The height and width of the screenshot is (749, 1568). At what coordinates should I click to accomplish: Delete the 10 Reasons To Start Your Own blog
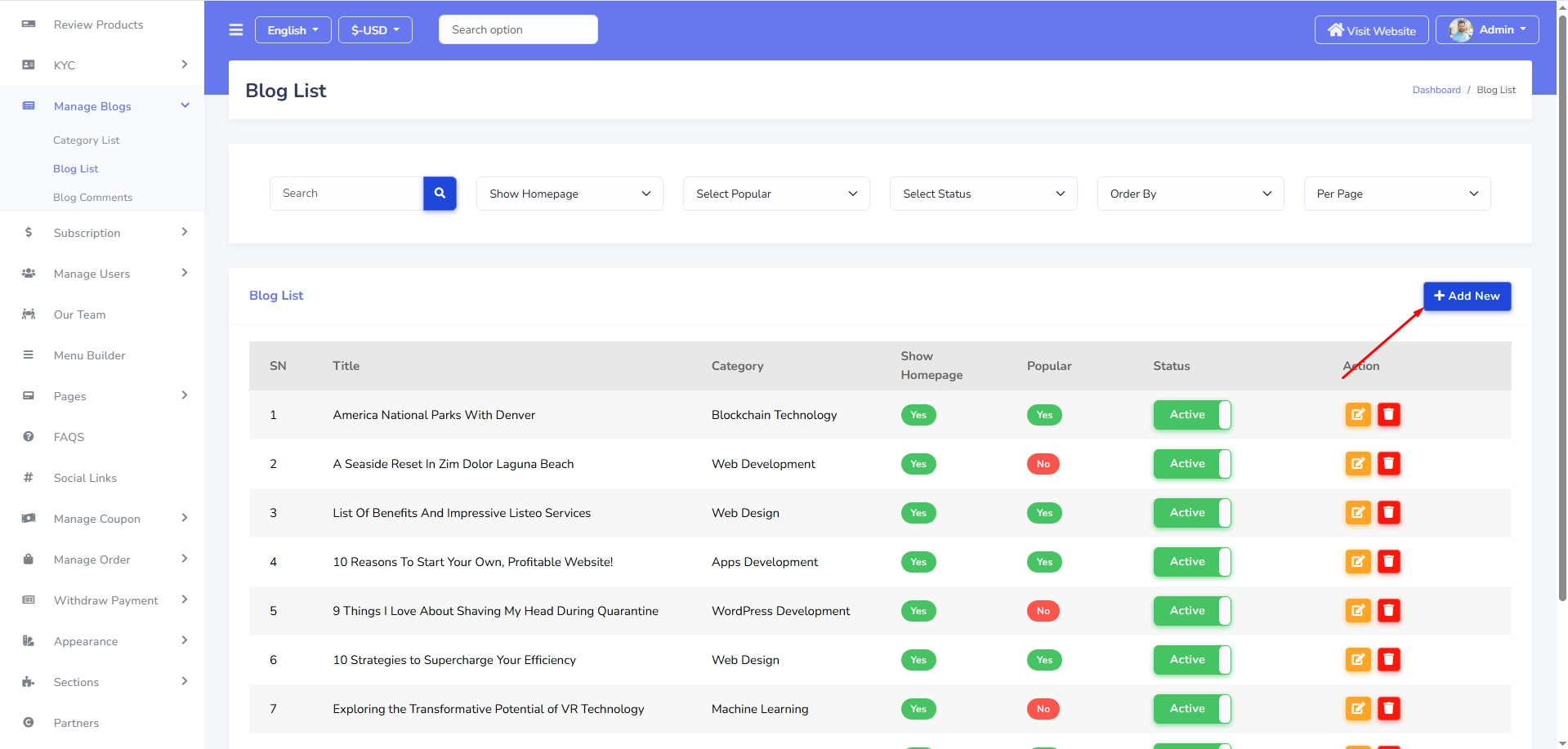[x=1389, y=562]
